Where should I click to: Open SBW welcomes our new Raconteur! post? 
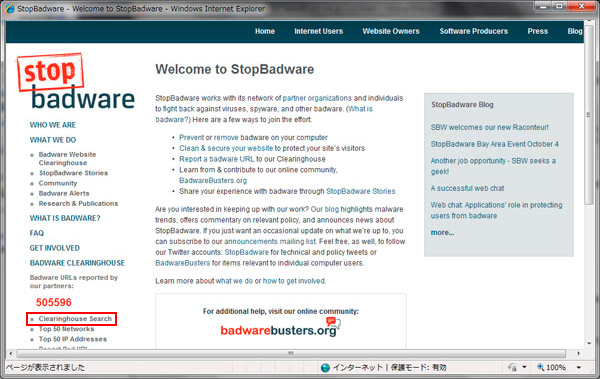(x=489, y=127)
